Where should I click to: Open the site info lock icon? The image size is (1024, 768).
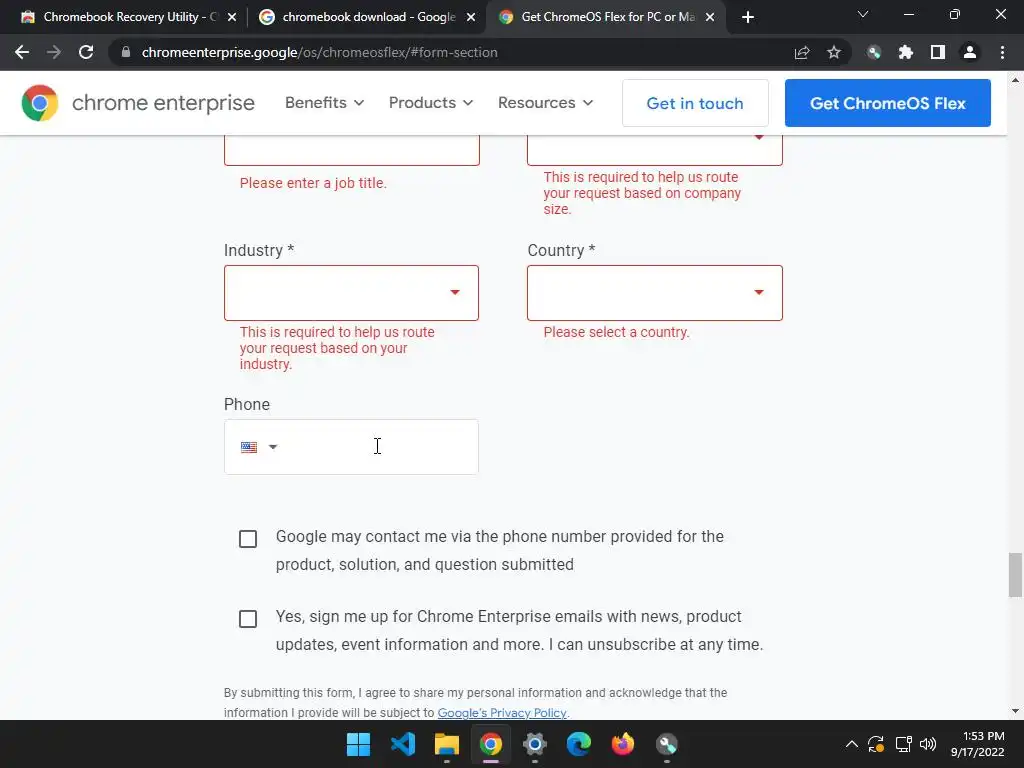(x=126, y=52)
